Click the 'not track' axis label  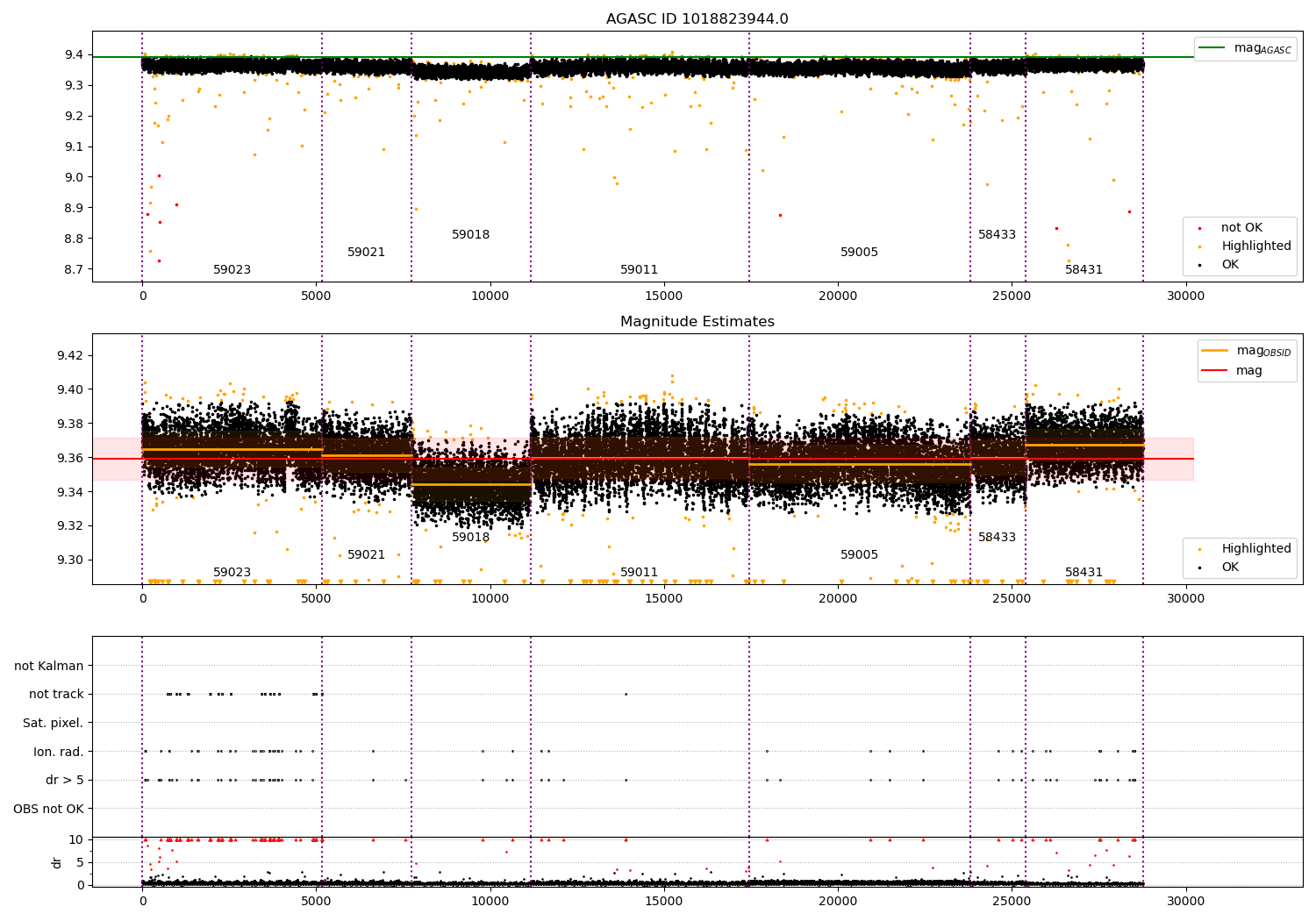tap(56, 694)
